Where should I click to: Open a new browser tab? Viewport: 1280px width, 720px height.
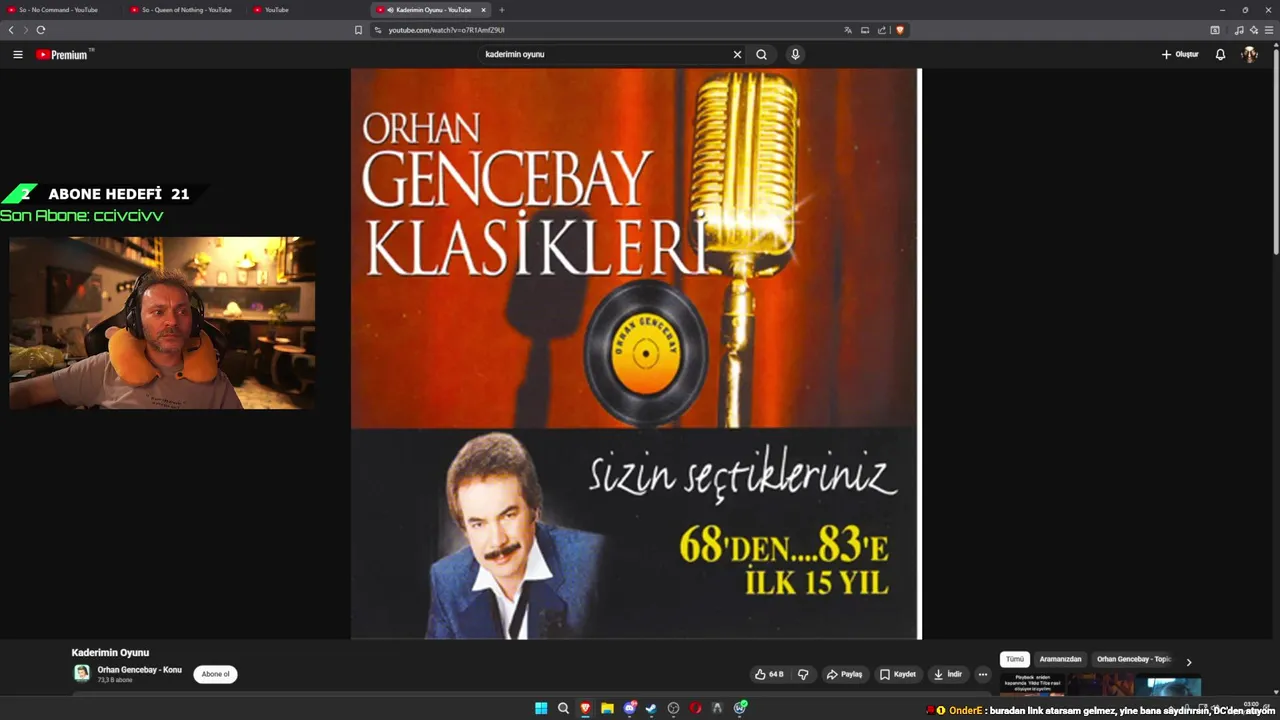coord(502,10)
